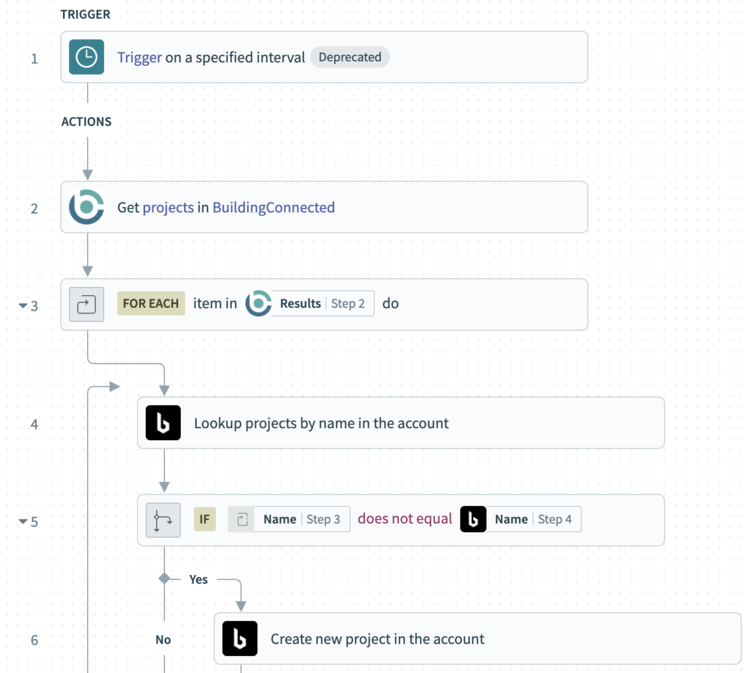Image resolution: width=750 pixels, height=673 pixels.
Task: Click the black app icon in Lookup projects step
Action: pos(163,423)
